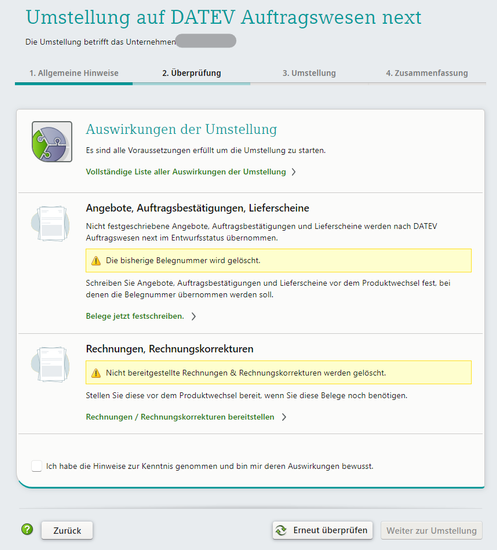Select the '3. Umstellung' step tab
The image size is (497, 550).
pyautogui.click(x=309, y=73)
